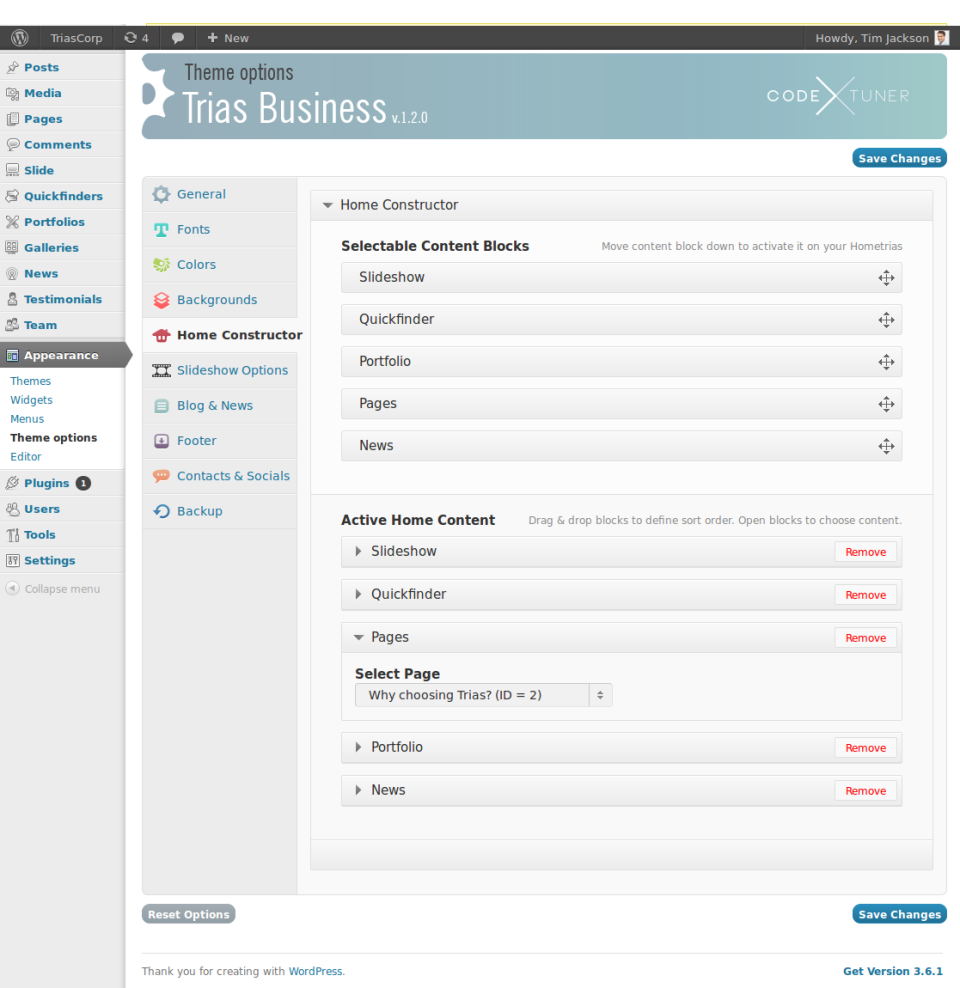
Task: Click the Quickfinders sidebar icon
Action: point(12,197)
